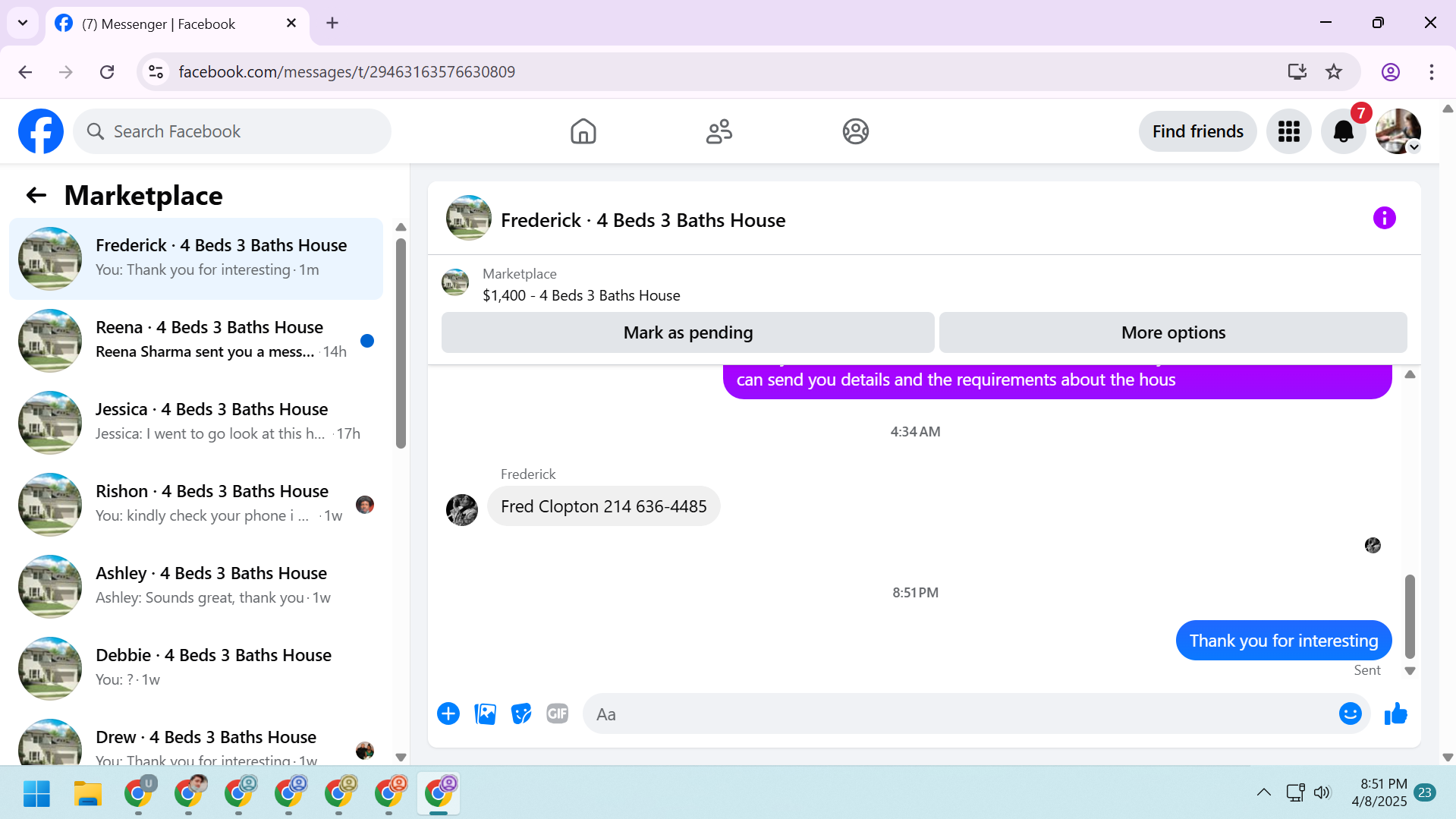1456x819 pixels.
Task: Click the address bar URL
Action: click(347, 71)
